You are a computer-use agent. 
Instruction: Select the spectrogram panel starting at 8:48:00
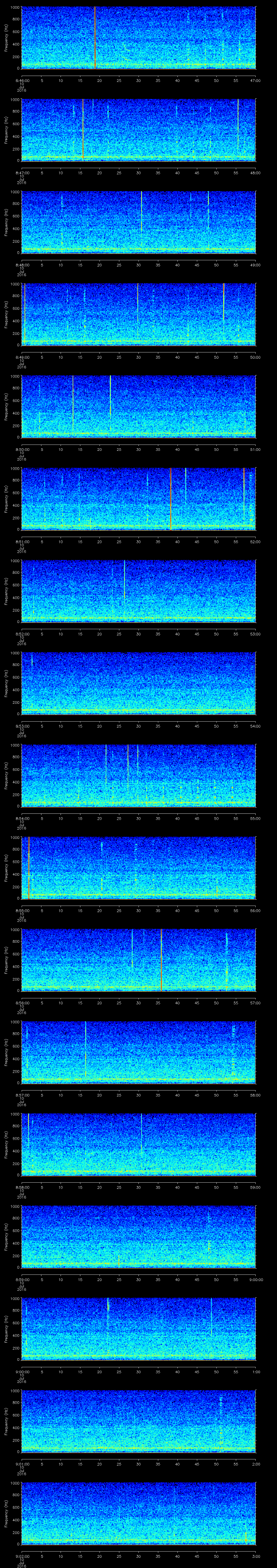[x=138, y=222]
